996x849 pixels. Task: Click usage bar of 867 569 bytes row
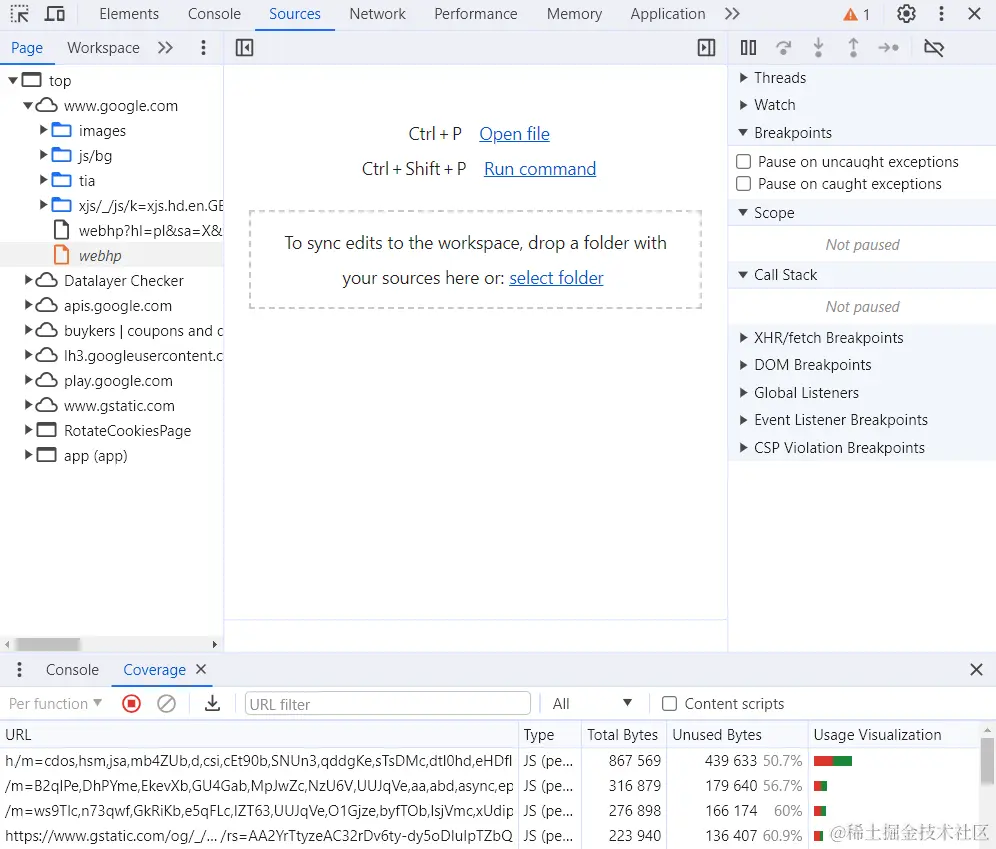pos(833,761)
